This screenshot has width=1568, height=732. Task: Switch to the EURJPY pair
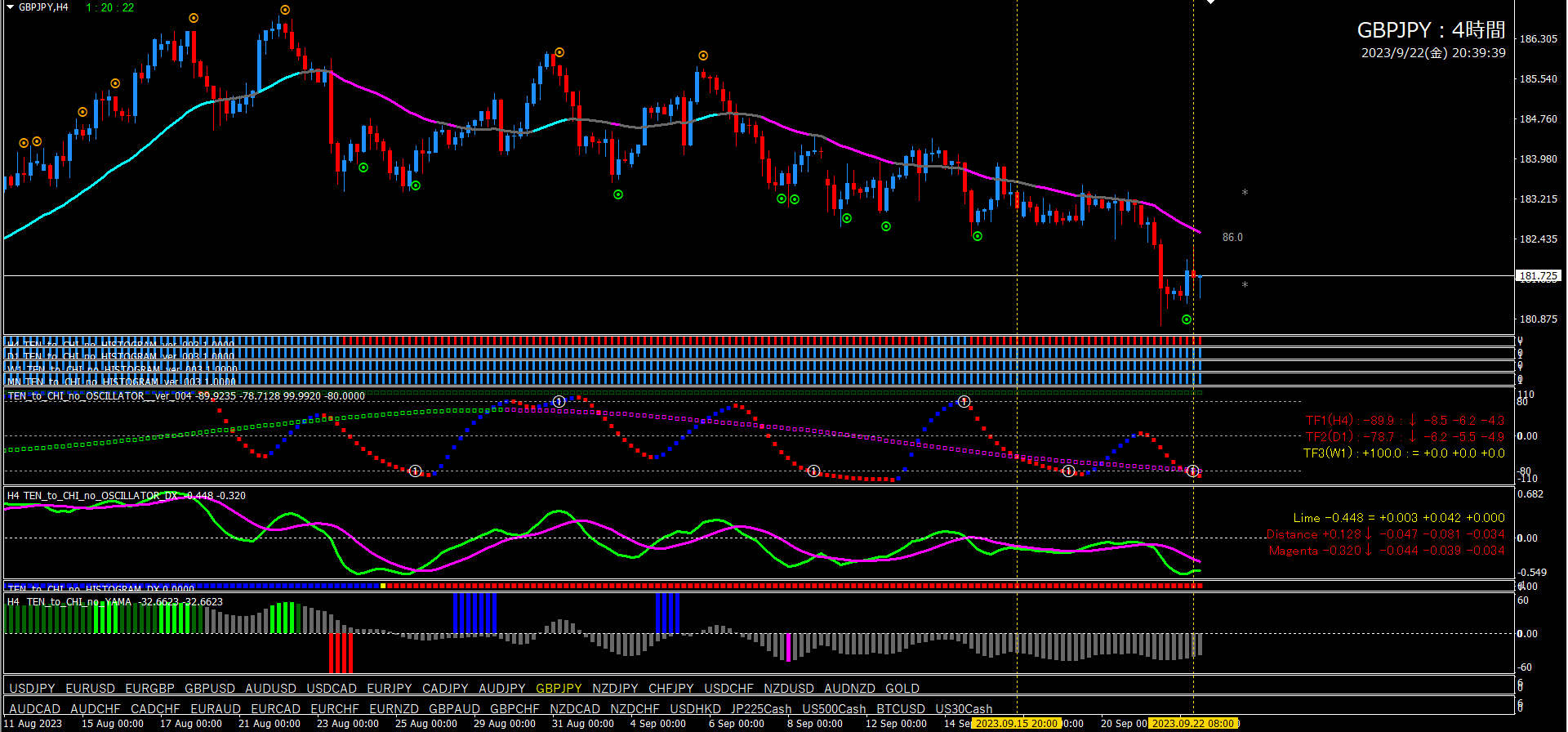coord(390,689)
